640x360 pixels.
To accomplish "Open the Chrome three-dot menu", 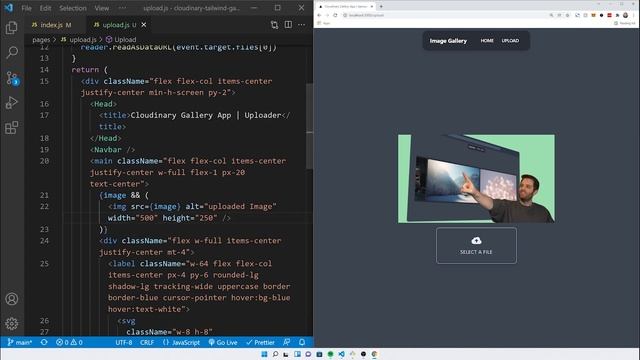I will pyautogui.click(x=634, y=15).
